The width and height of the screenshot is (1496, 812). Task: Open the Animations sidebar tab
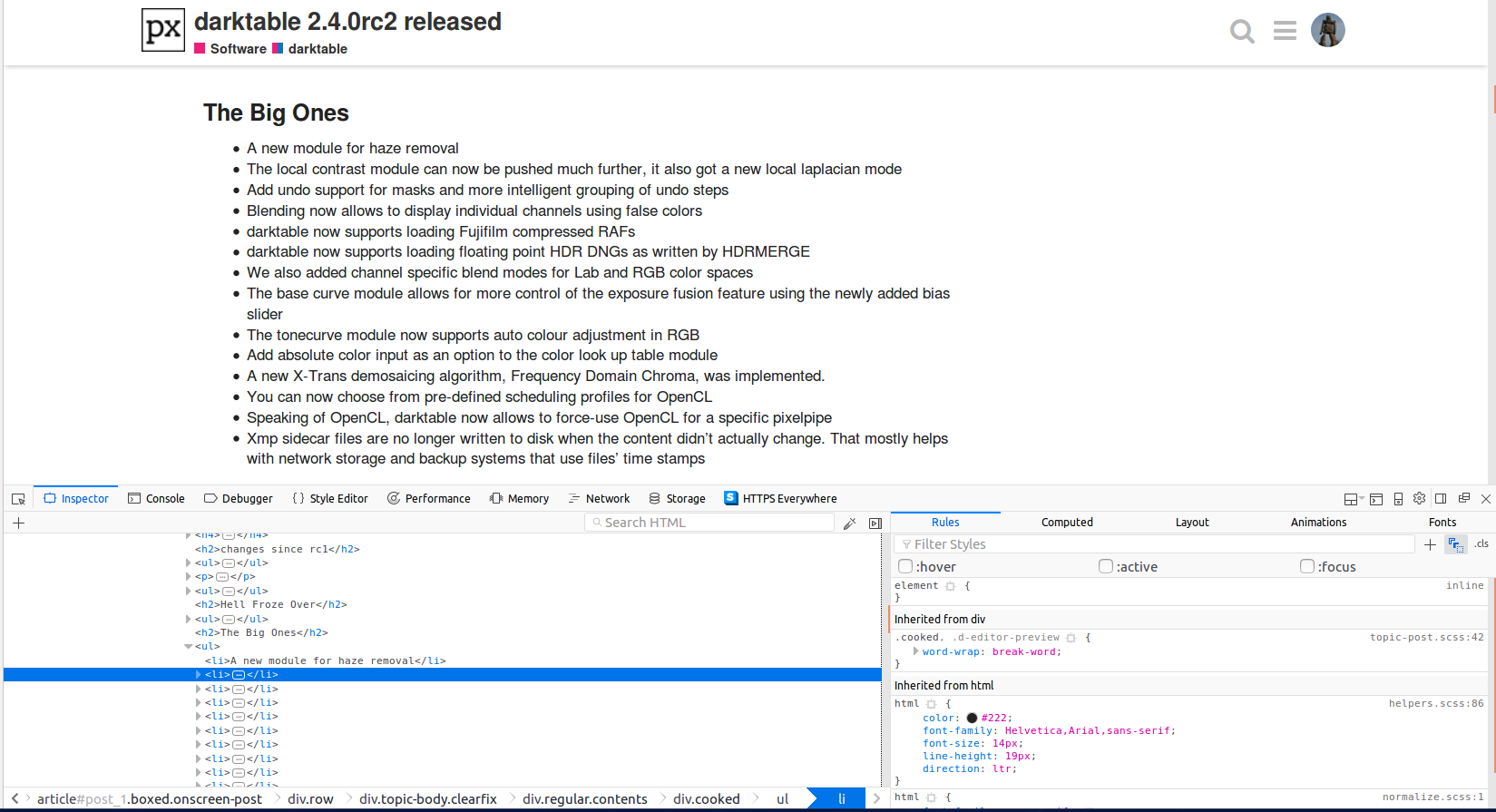coord(1318,523)
